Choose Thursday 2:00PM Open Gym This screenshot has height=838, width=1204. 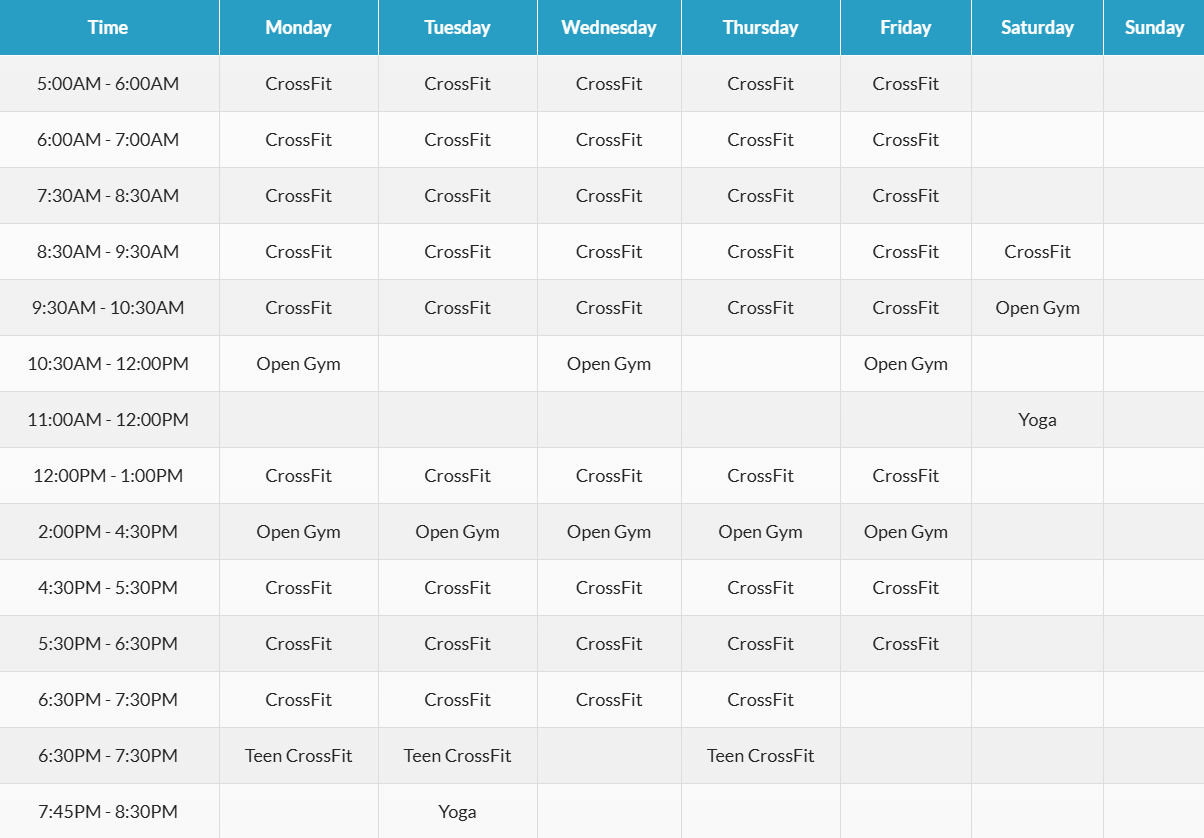pos(760,532)
